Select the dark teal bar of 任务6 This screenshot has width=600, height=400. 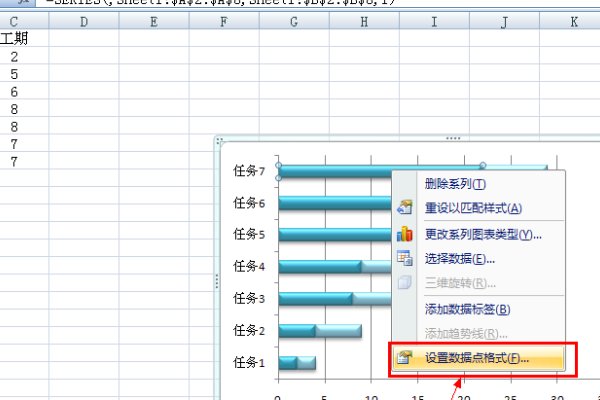(x=335, y=203)
